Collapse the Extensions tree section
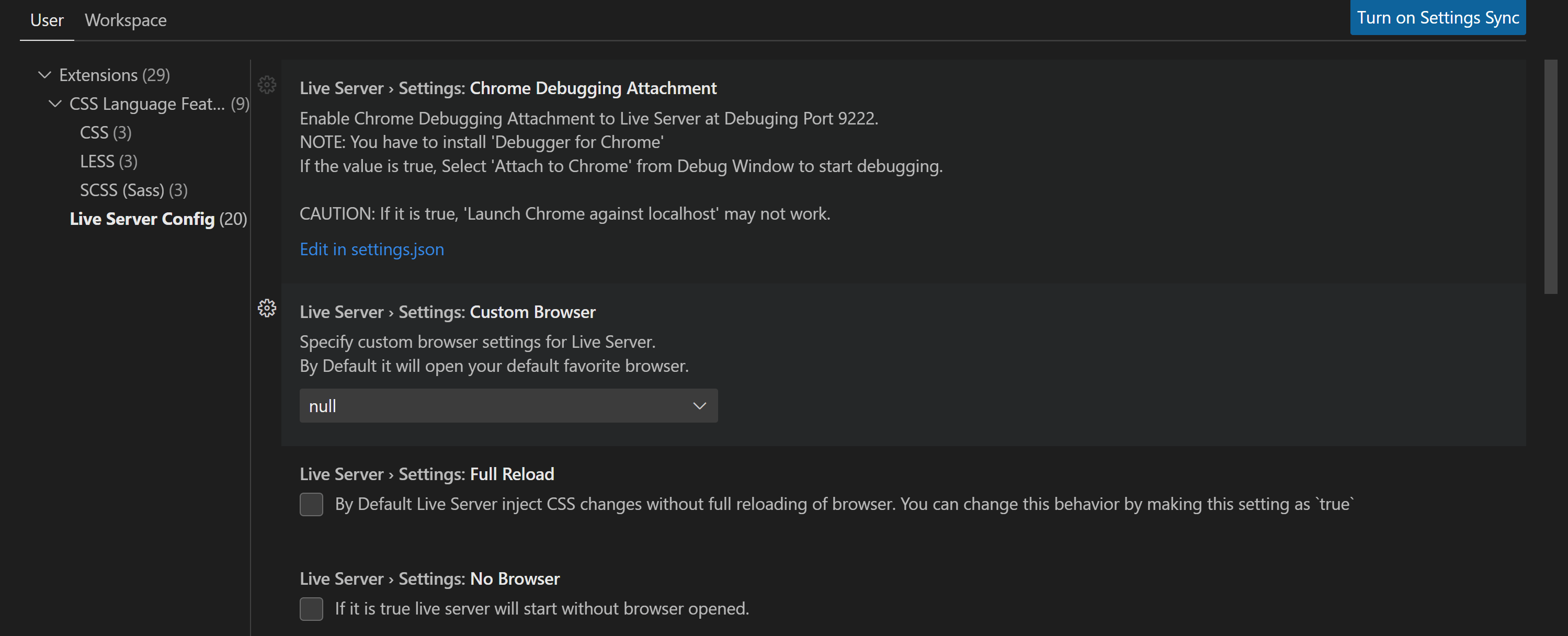Image resolution: width=1568 pixels, height=636 pixels. pos(44,75)
